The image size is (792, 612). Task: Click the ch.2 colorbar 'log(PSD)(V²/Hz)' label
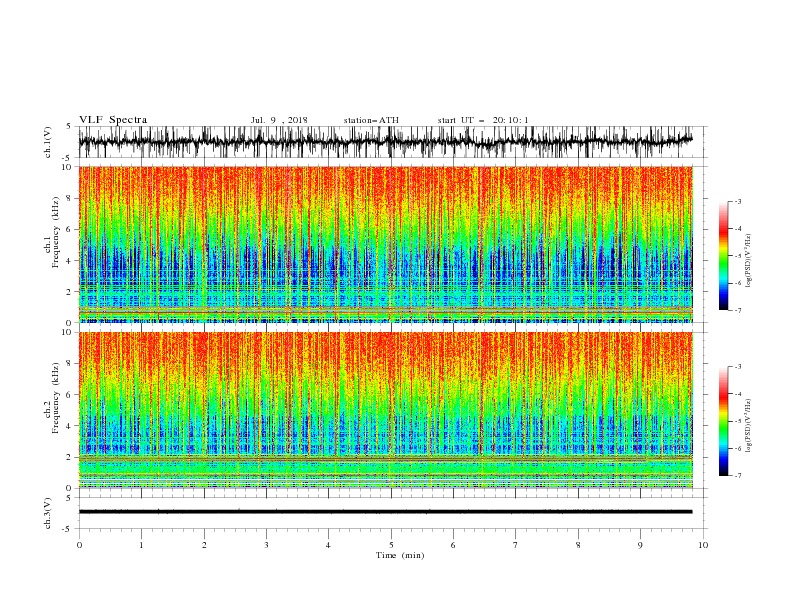coord(749,426)
